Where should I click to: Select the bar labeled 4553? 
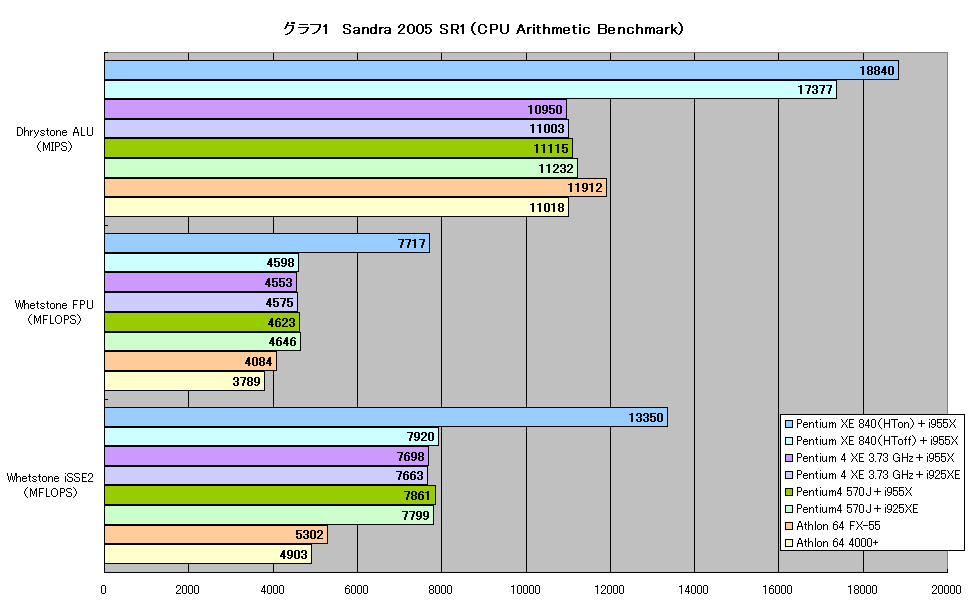click(x=200, y=282)
